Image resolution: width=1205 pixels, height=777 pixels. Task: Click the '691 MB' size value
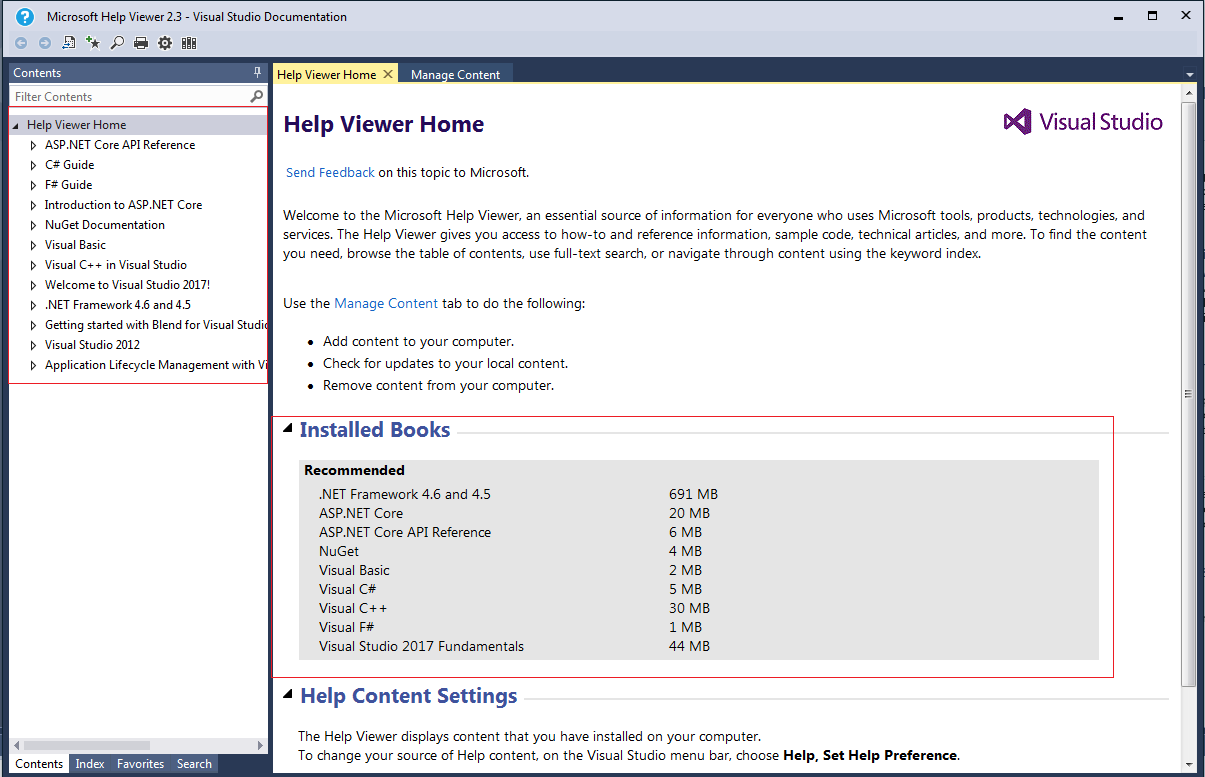(x=693, y=494)
